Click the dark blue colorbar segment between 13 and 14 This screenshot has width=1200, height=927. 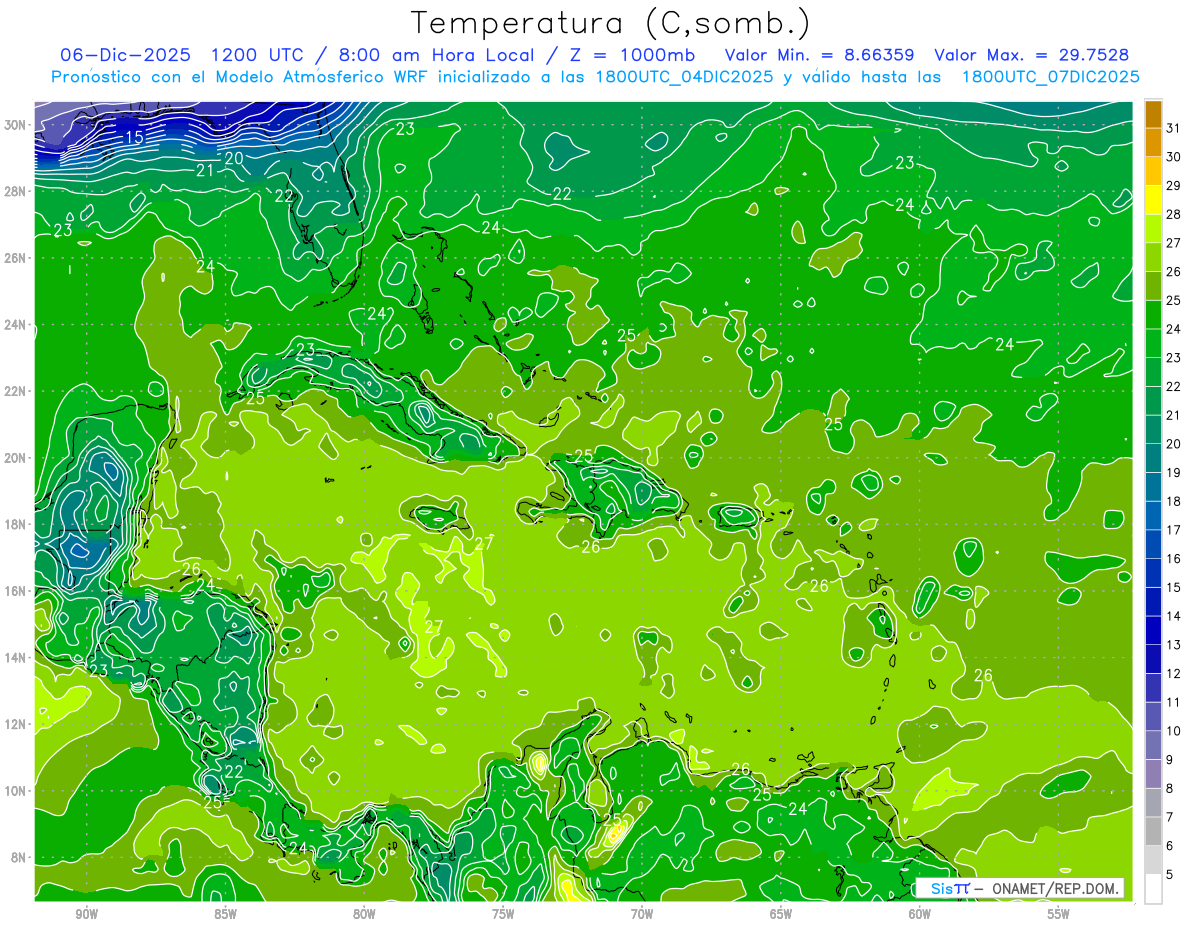click(1153, 630)
